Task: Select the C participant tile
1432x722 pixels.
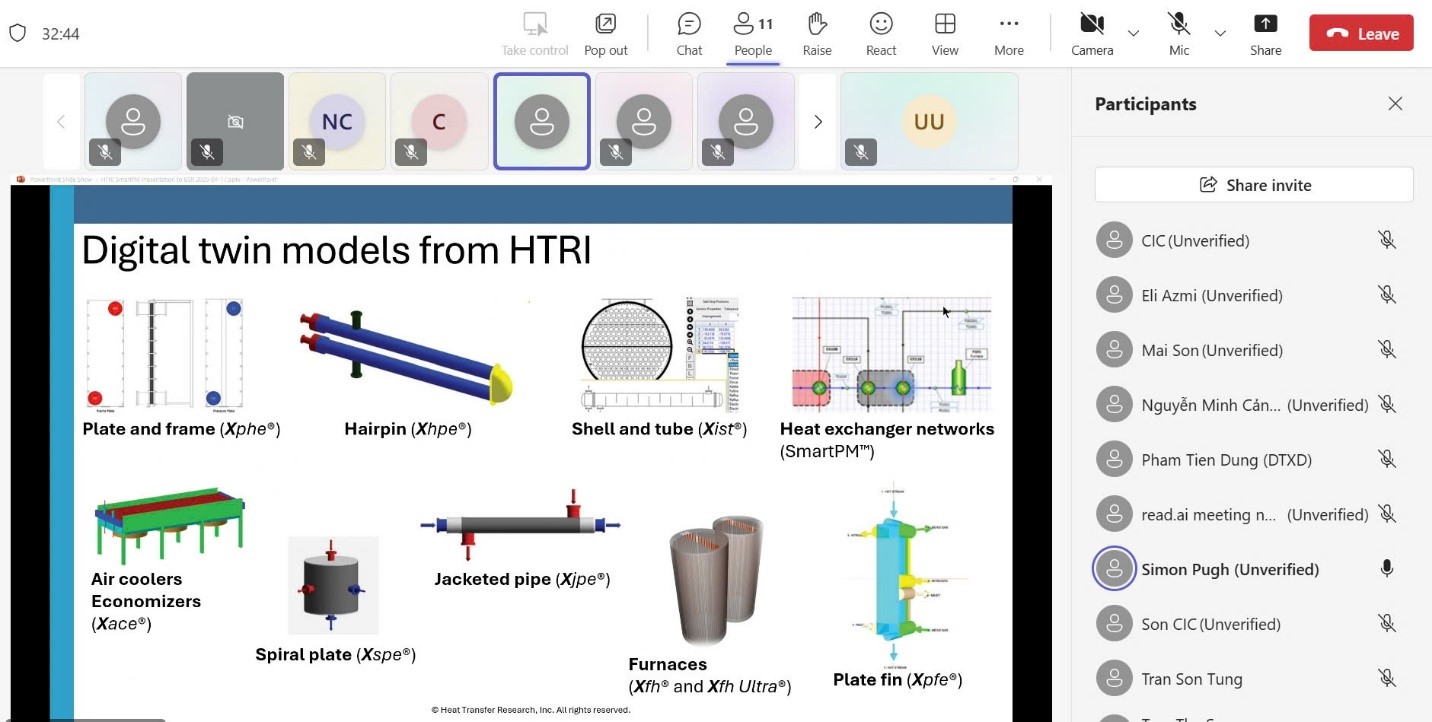Action: tap(439, 122)
